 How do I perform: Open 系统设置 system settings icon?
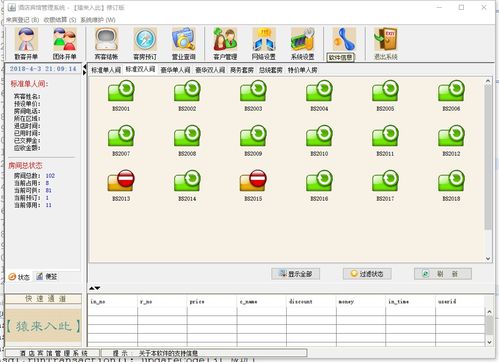[x=302, y=44]
